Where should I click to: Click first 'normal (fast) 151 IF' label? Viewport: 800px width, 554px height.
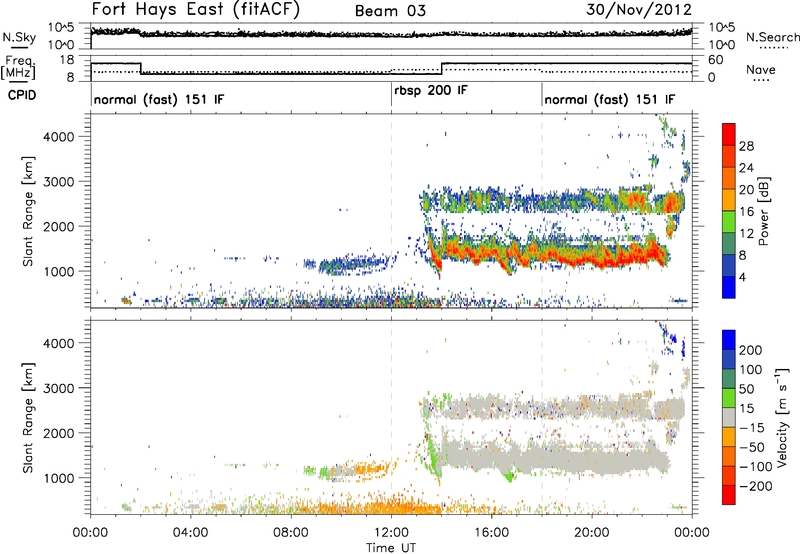159,99
